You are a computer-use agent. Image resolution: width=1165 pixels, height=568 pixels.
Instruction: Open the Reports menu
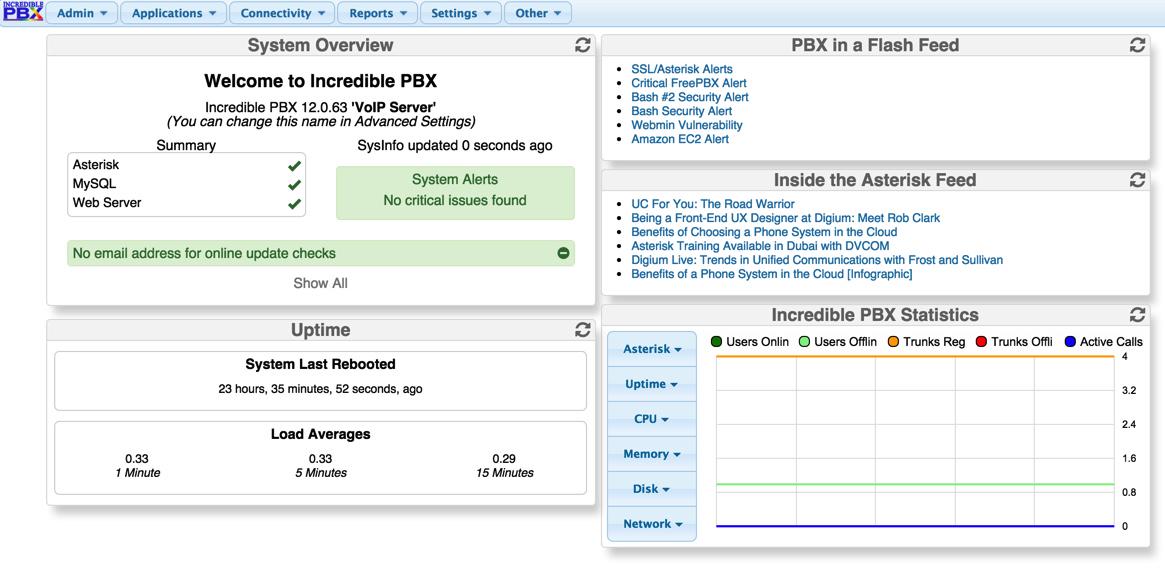pyautogui.click(x=377, y=13)
